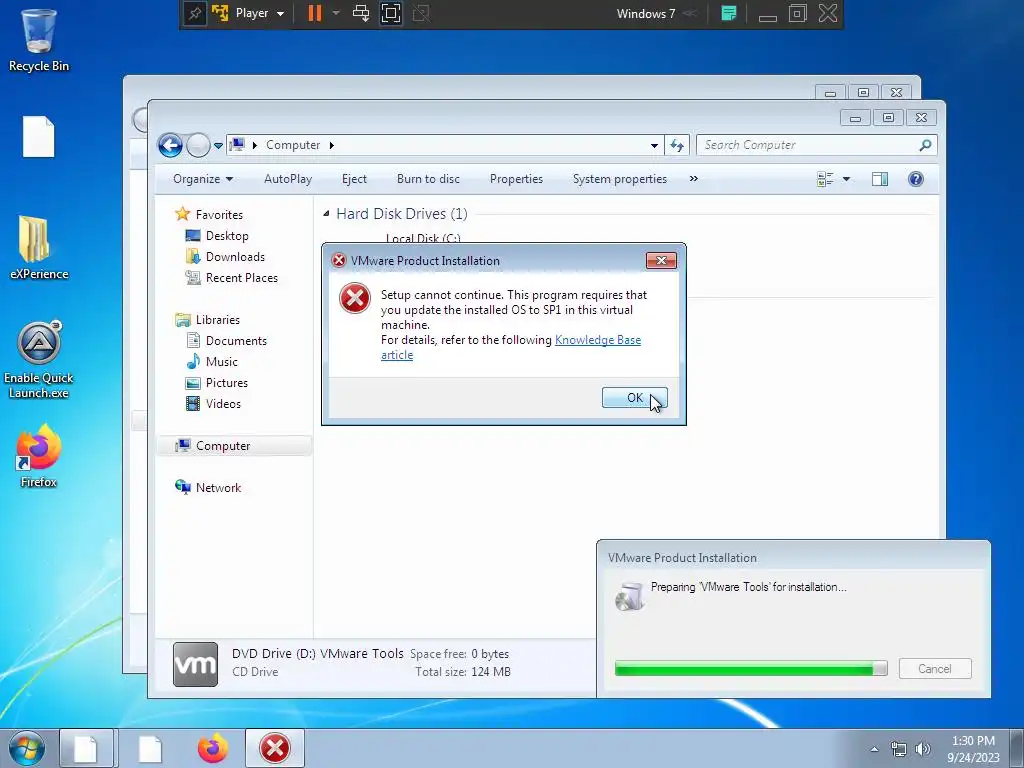Open the Recycle Bin desktop icon

click(x=39, y=39)
